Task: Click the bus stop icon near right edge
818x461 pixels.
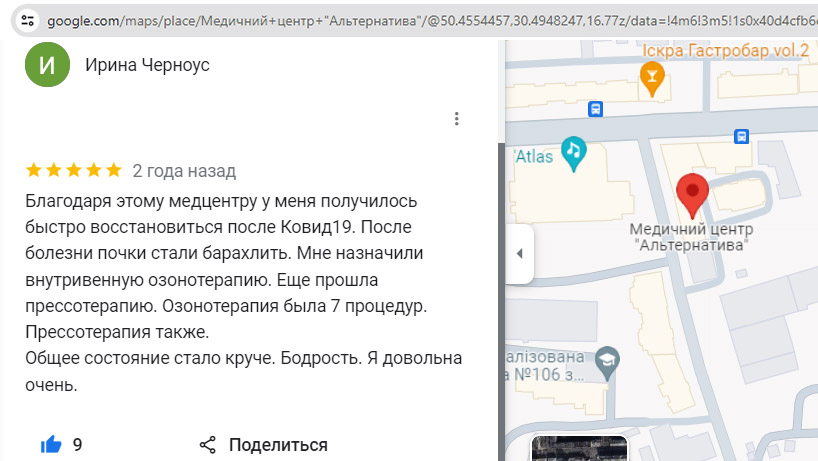Action: 742,136
